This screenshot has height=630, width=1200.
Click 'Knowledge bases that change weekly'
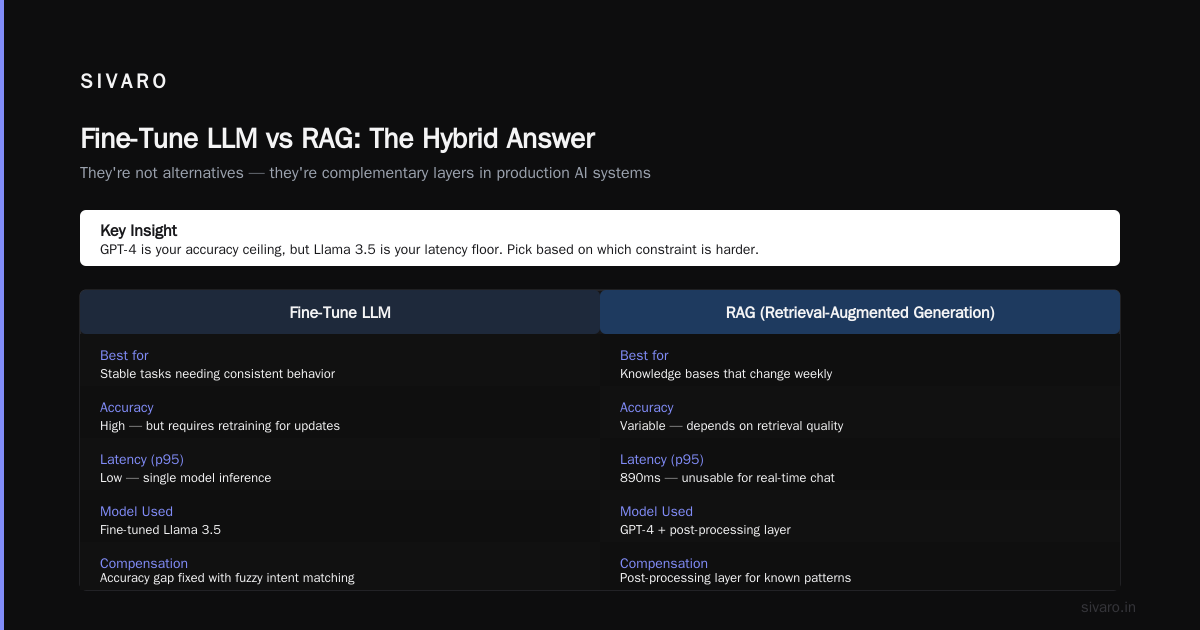point(726,374)
